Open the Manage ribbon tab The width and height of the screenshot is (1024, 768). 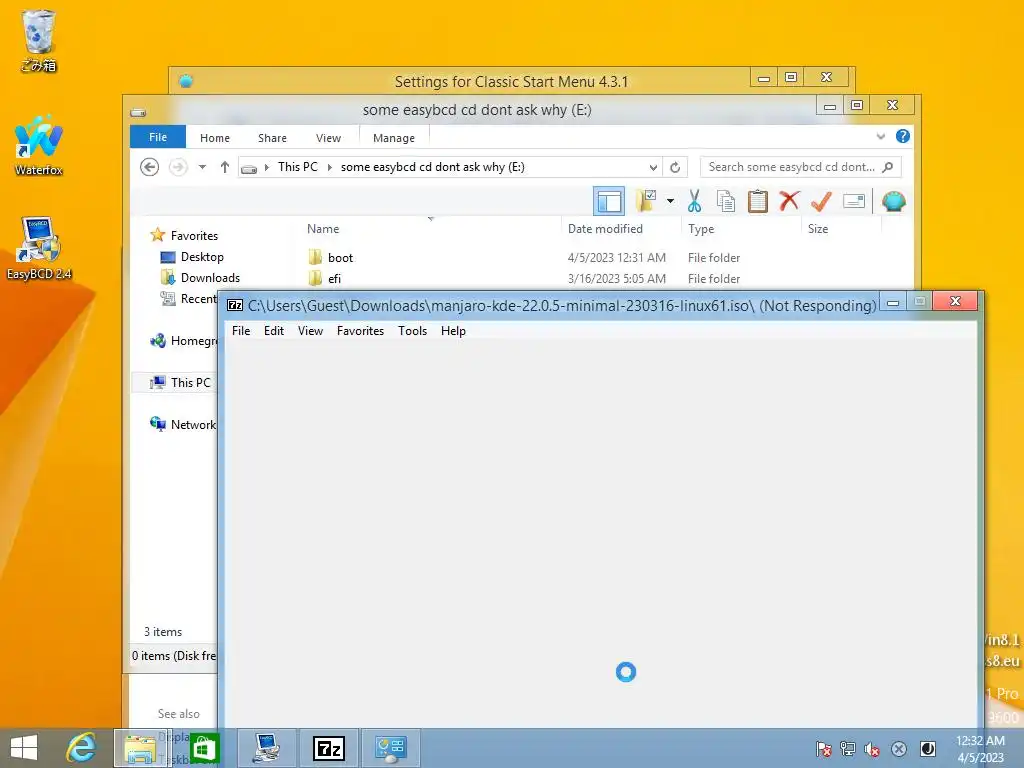[x=394, y=138]
